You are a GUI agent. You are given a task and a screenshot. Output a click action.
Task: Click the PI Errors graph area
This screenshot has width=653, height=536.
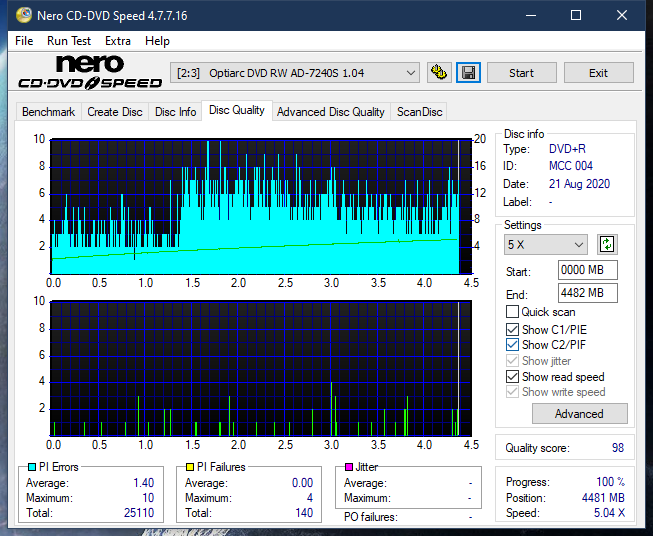point(261,207)
